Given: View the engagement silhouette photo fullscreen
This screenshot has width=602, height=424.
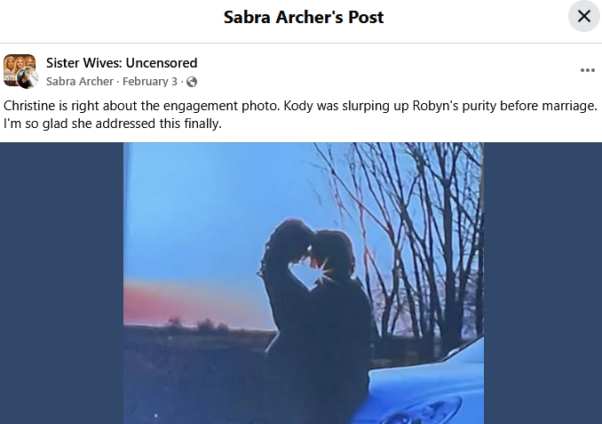Looking at the screenshot, I should click(303, 283).
